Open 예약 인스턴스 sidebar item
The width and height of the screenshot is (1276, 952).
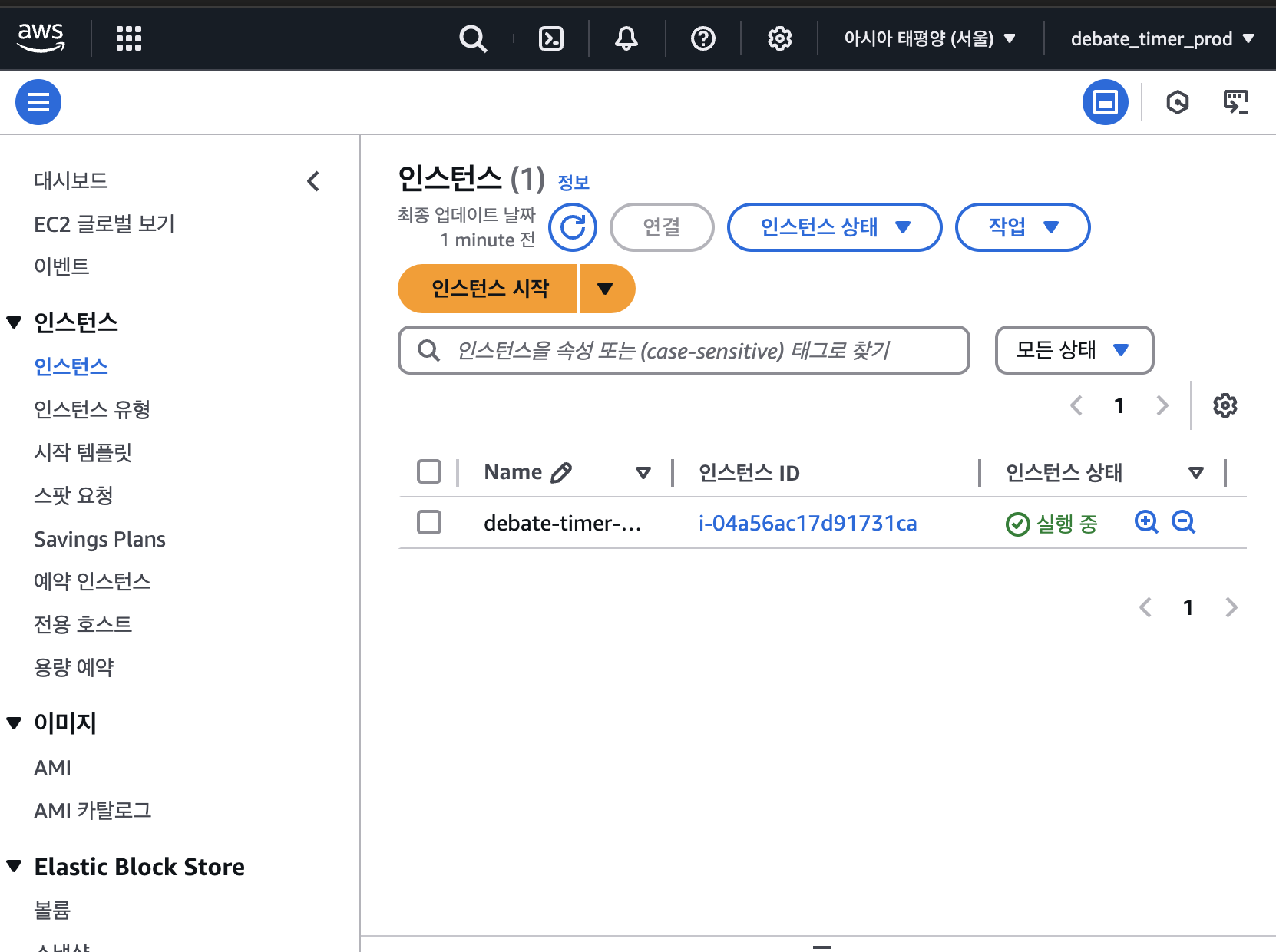point(92,581)
